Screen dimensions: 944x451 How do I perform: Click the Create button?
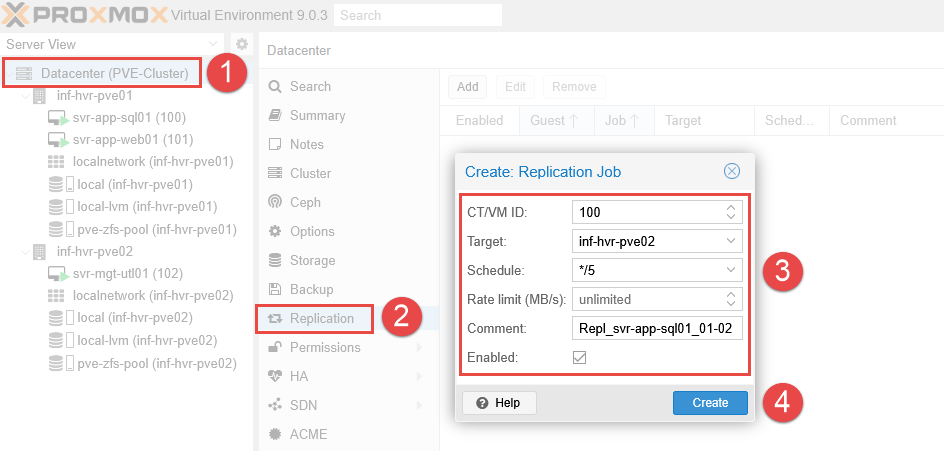pos(710,402)
